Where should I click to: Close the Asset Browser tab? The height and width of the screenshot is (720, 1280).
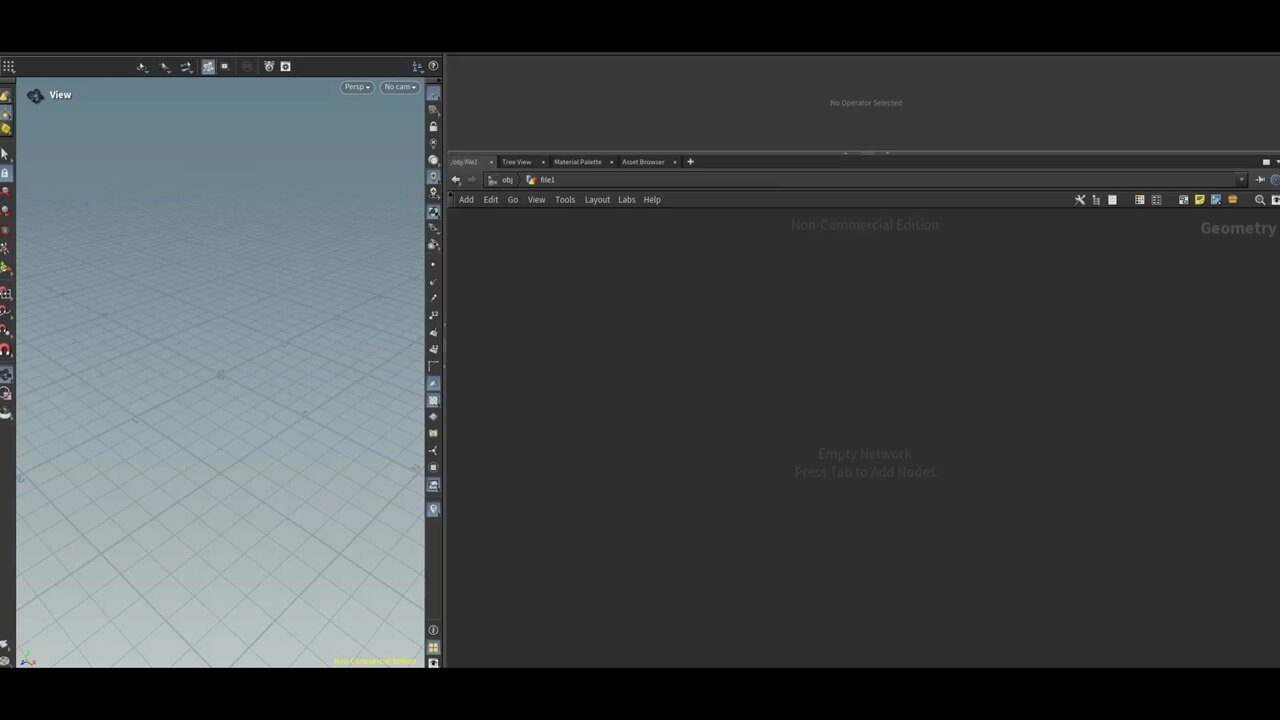tap(675, 162)
